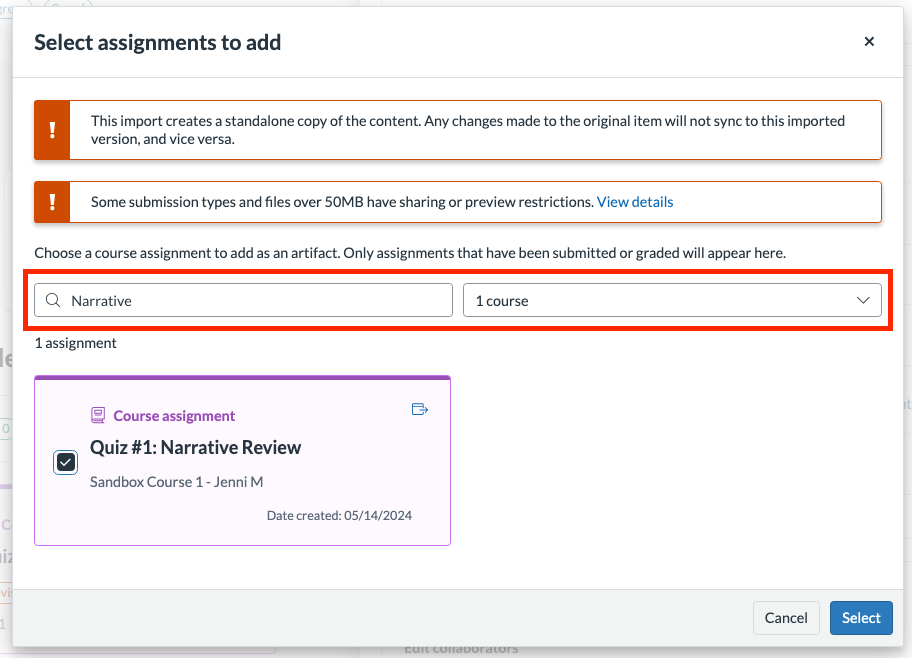Click the standalone copy warning icon

tap(52, 130)
